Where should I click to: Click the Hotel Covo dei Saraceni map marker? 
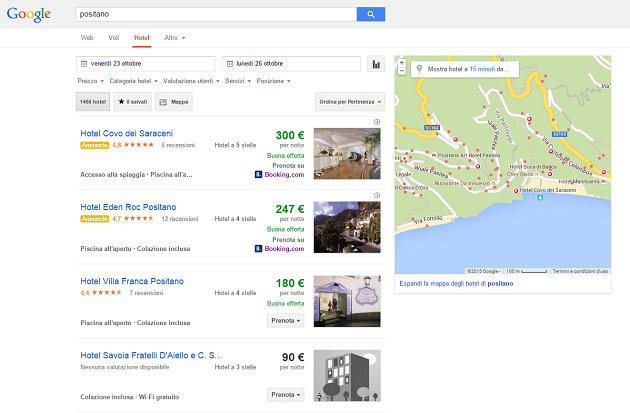point(516,191)
